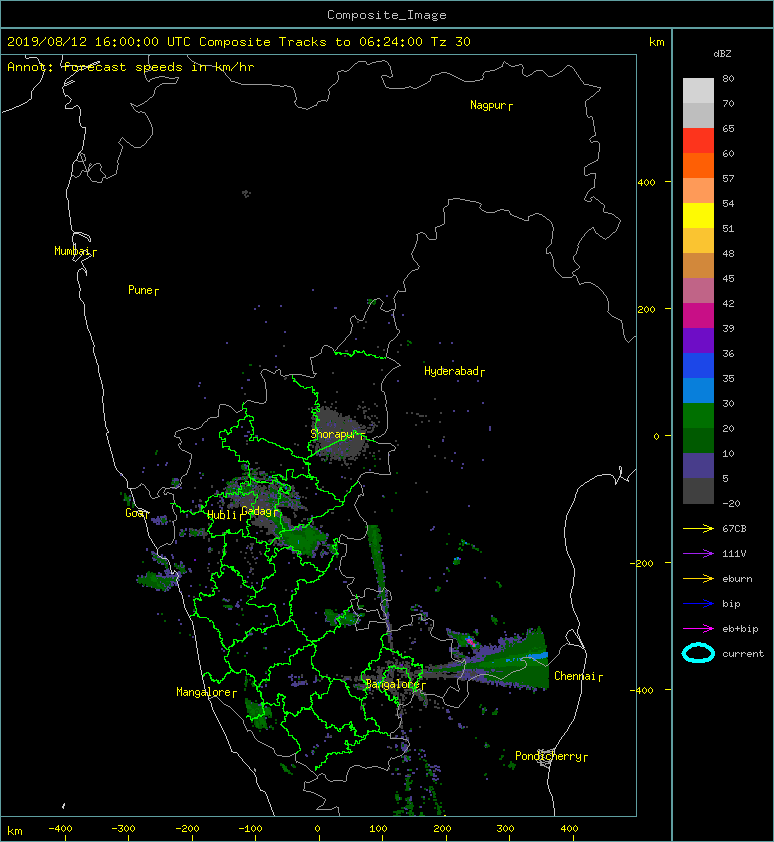Click the yellow 67CB arrow in legend
The height and width of the screenshot is (842, 774).
(698, 528)
